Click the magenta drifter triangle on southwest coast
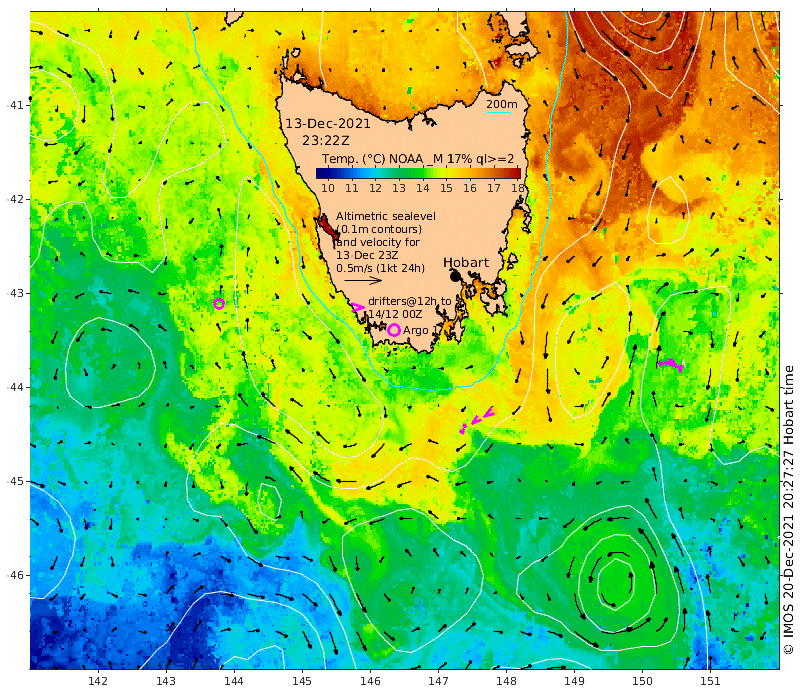 pyautogui.click(x=358, y=307)
